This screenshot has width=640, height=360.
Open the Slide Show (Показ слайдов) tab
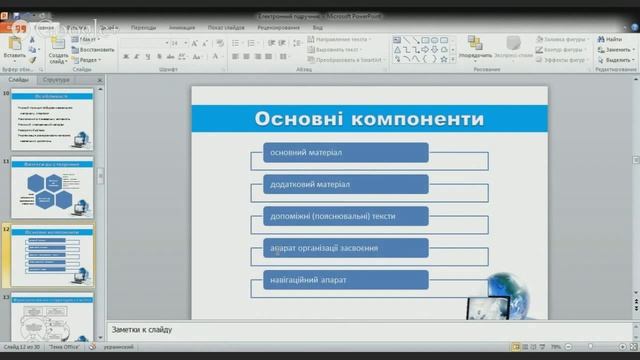tap(226, 28)
